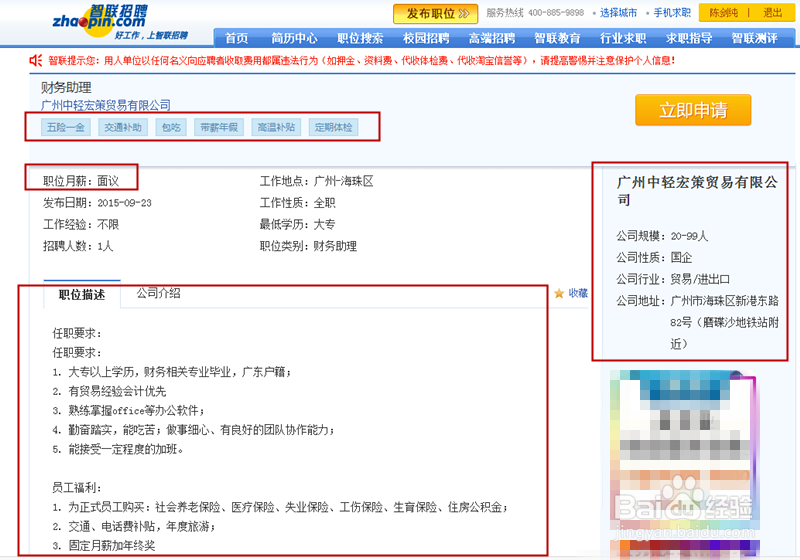Click requirement line about 大专以上学历

pyautogui.click(x=172, y=372)
